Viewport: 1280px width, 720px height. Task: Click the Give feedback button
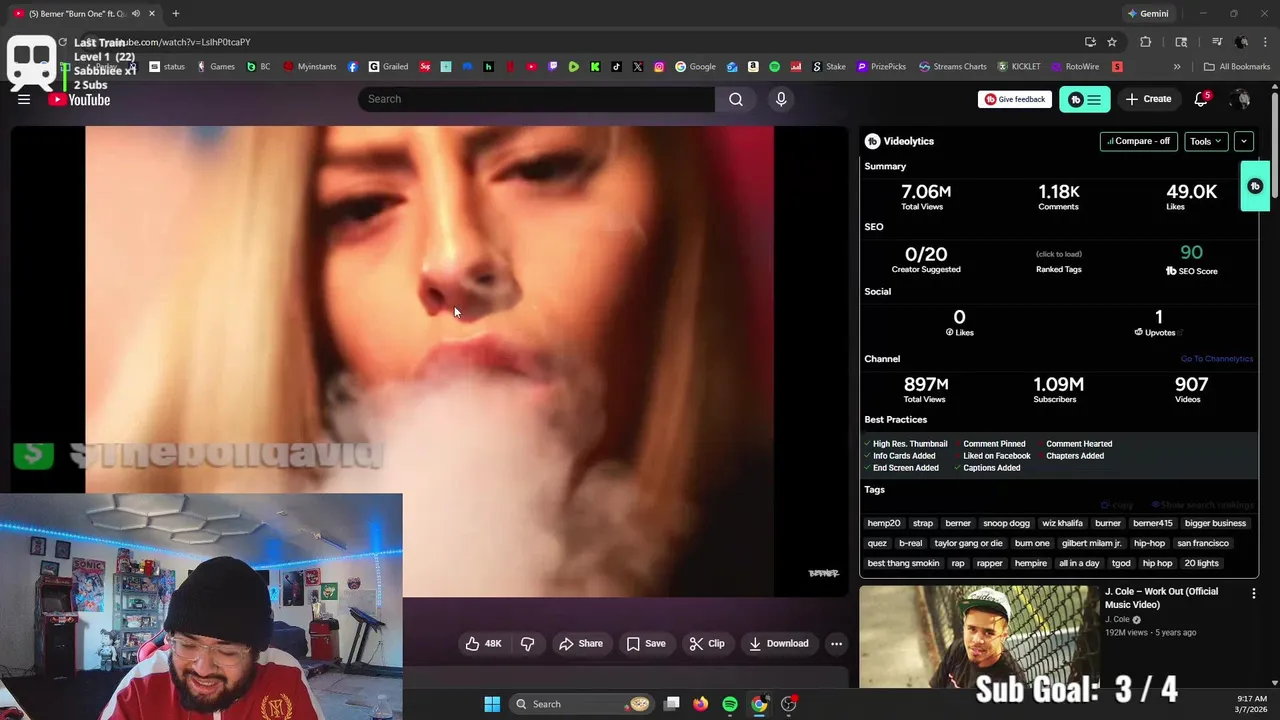tap(1015, 99)
